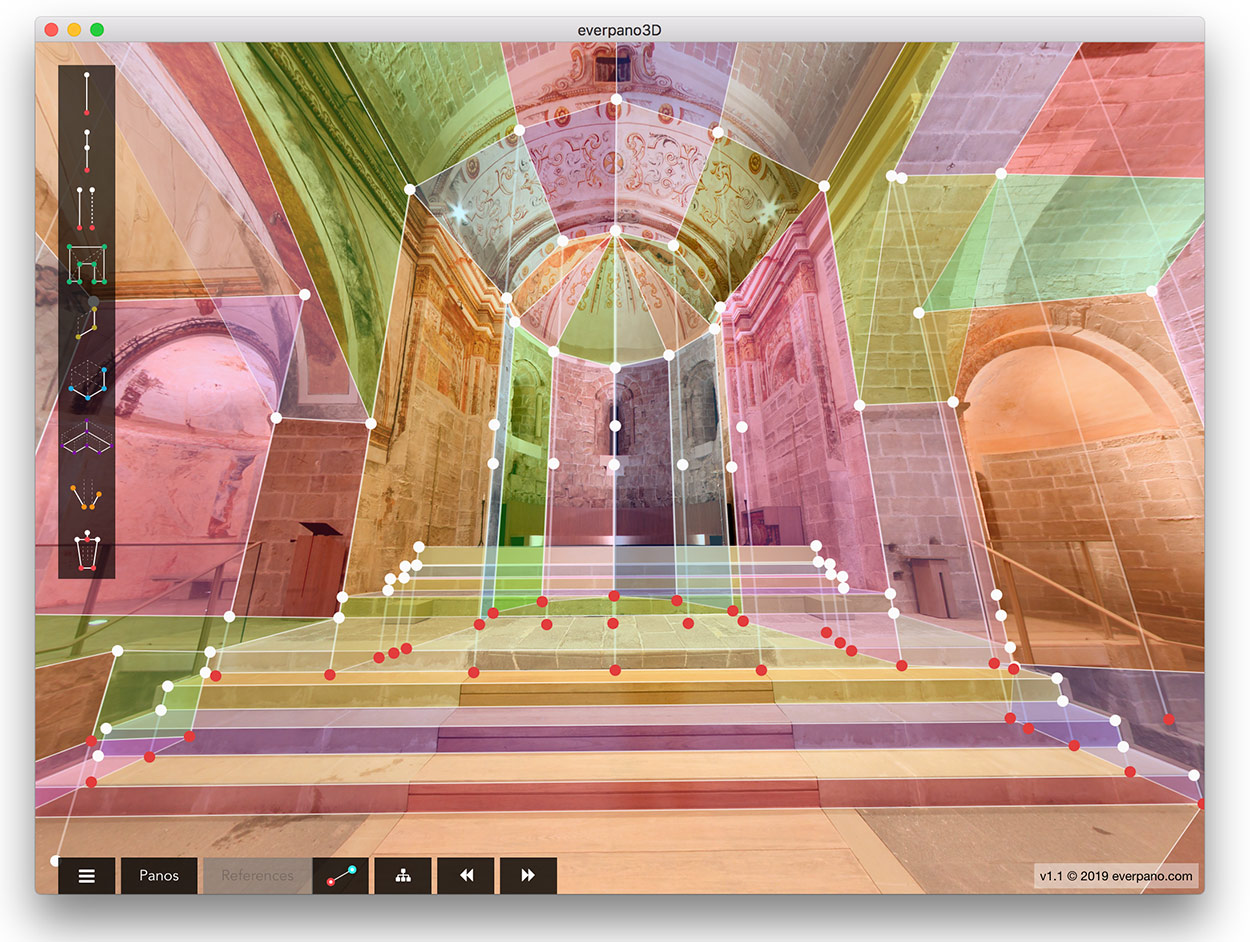Select the three-point vertical line tool
The image size is (1250, 942).
tap(87, 149)
